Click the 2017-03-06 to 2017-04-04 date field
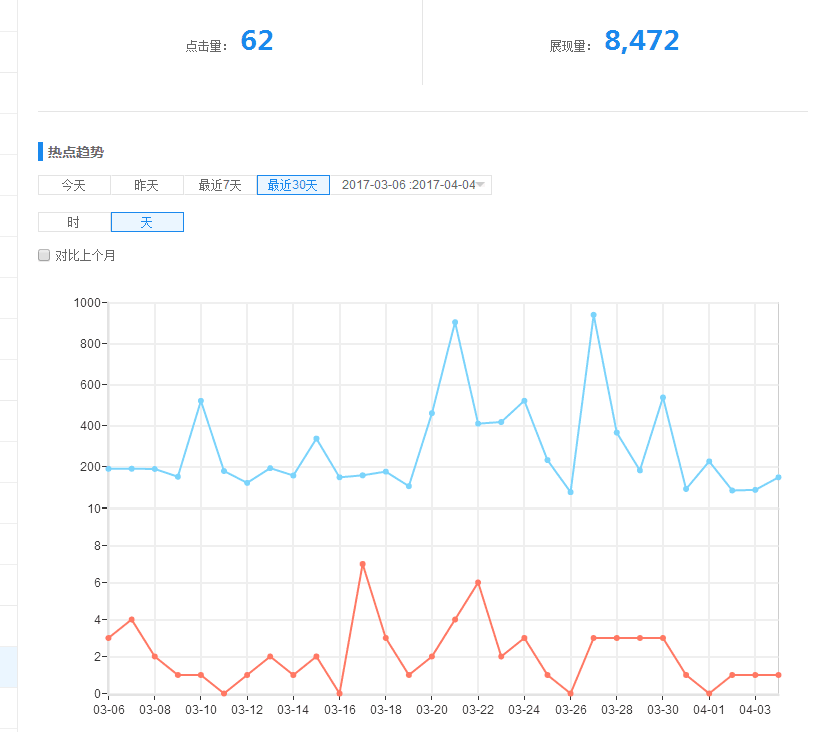 (x=408, y=185)
